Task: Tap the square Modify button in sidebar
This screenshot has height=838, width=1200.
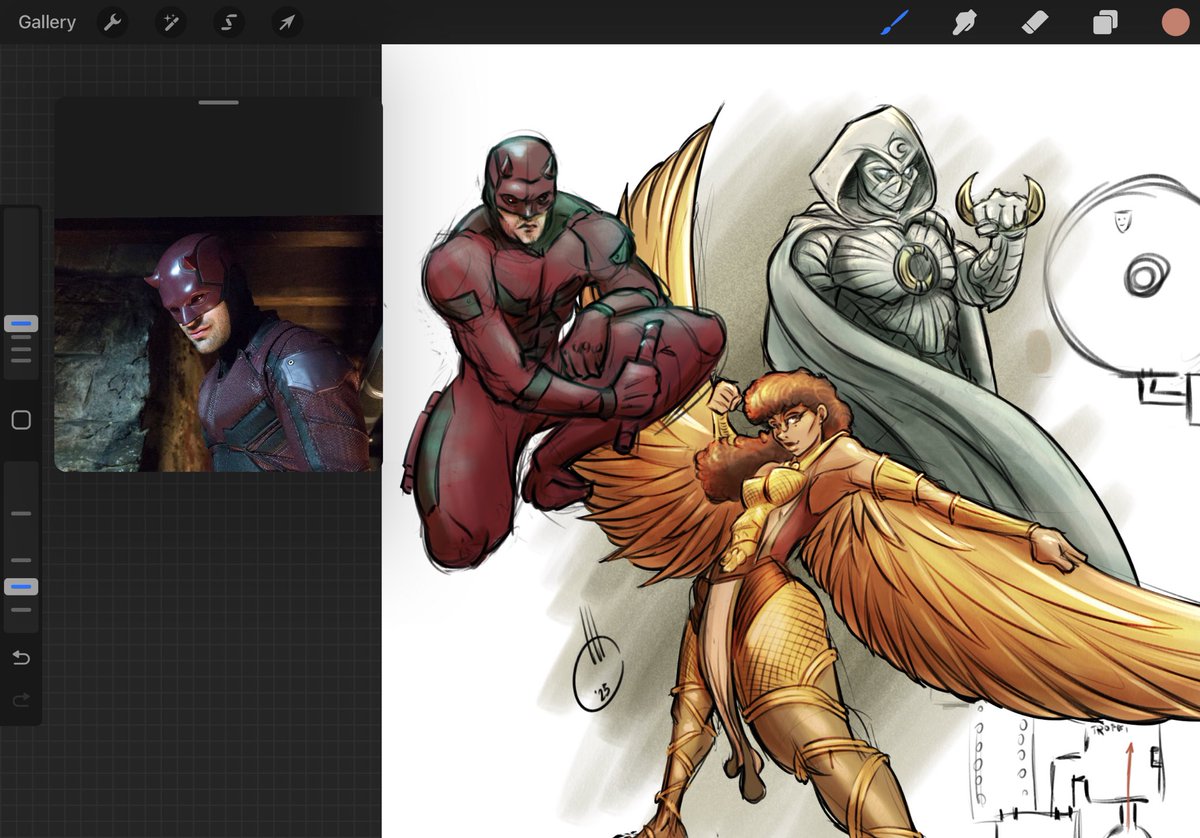Action: point(21,420)
